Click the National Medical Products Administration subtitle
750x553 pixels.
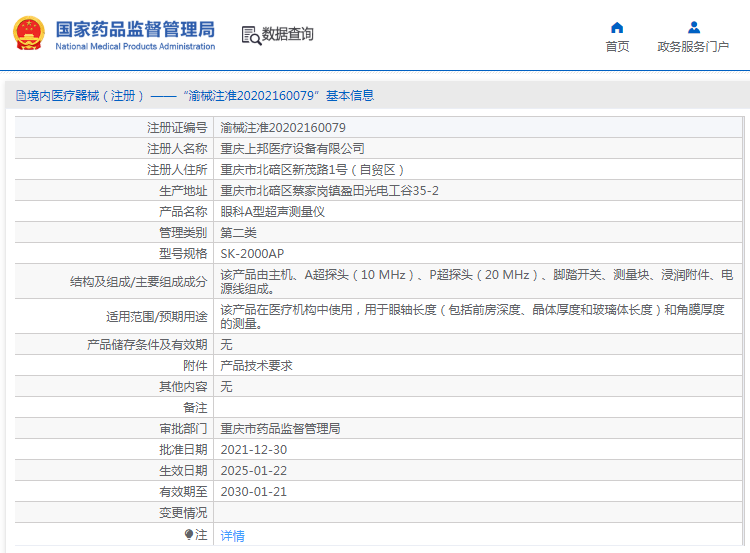click(135, 46)
